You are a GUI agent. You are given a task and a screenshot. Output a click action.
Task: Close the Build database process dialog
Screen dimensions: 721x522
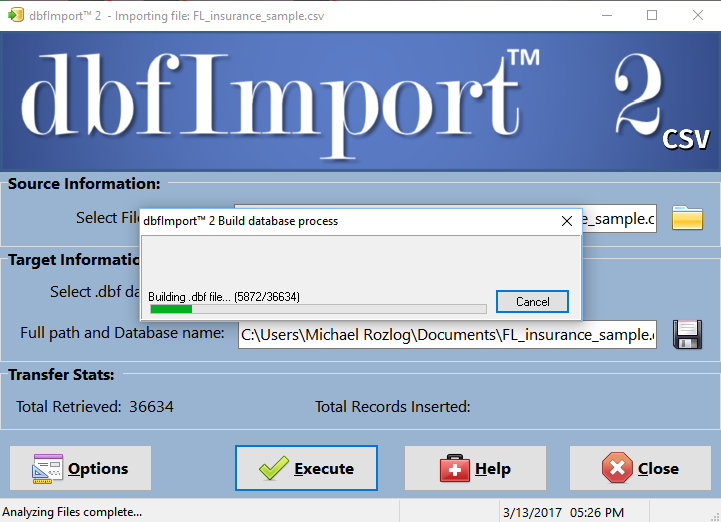(567, 221)
